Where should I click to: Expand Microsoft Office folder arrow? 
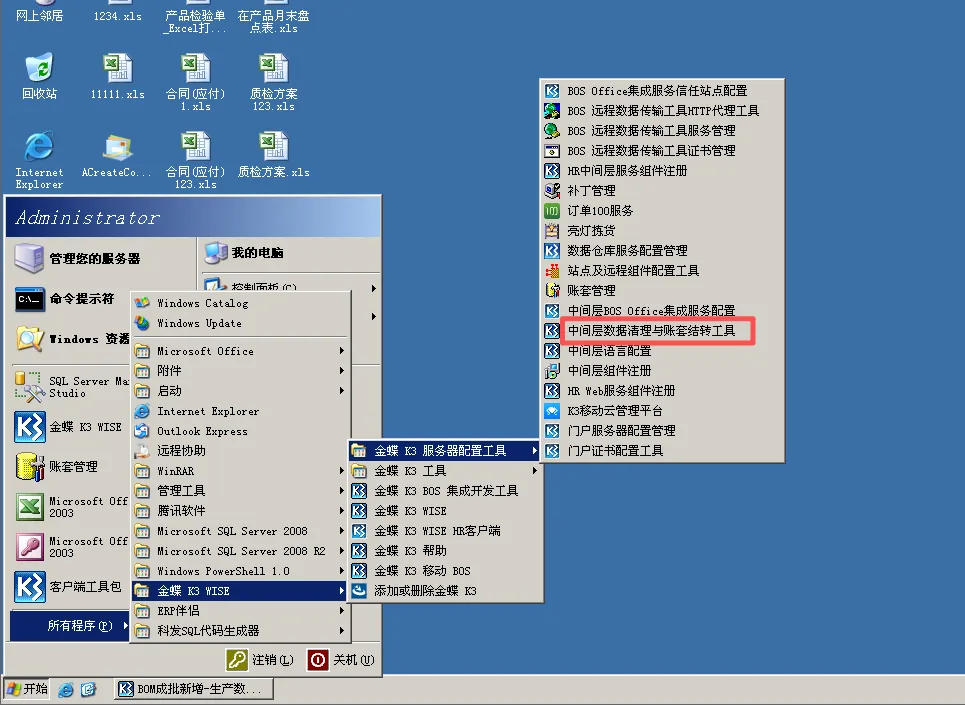(x=341, y=351)
